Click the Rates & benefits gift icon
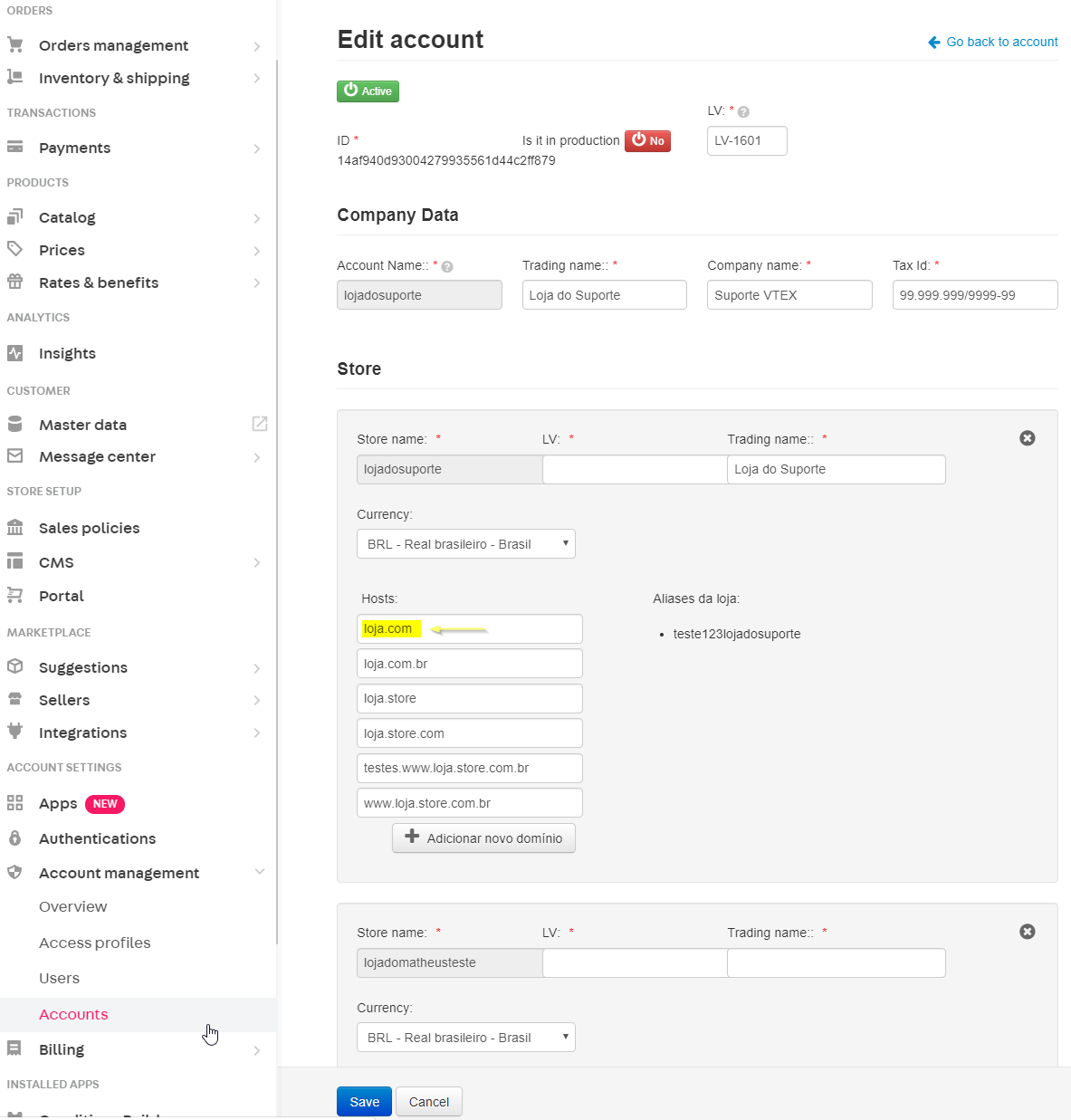 point(15,282)
